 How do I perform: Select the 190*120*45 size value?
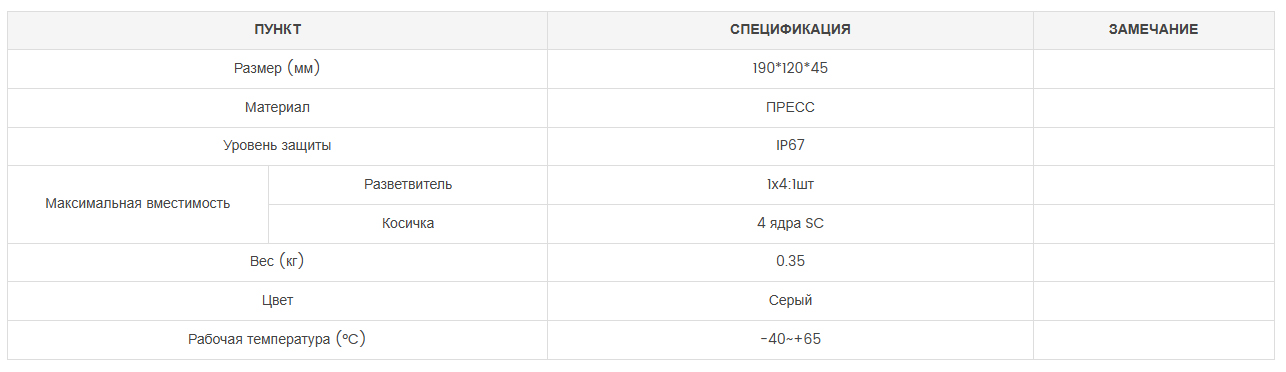click(790, 69)
